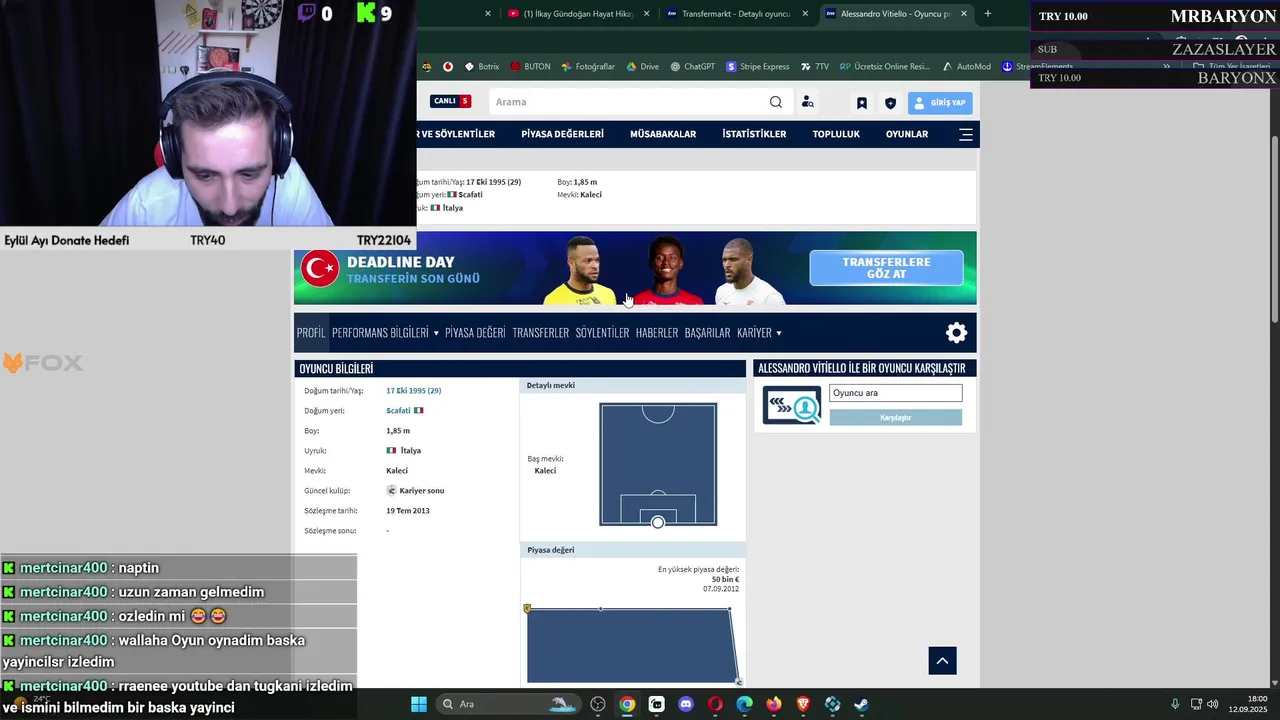The height and width of the screenshot is (720, 1280).
Task: Open ChatGPT bookmark
Action: [x=693, y=67]
